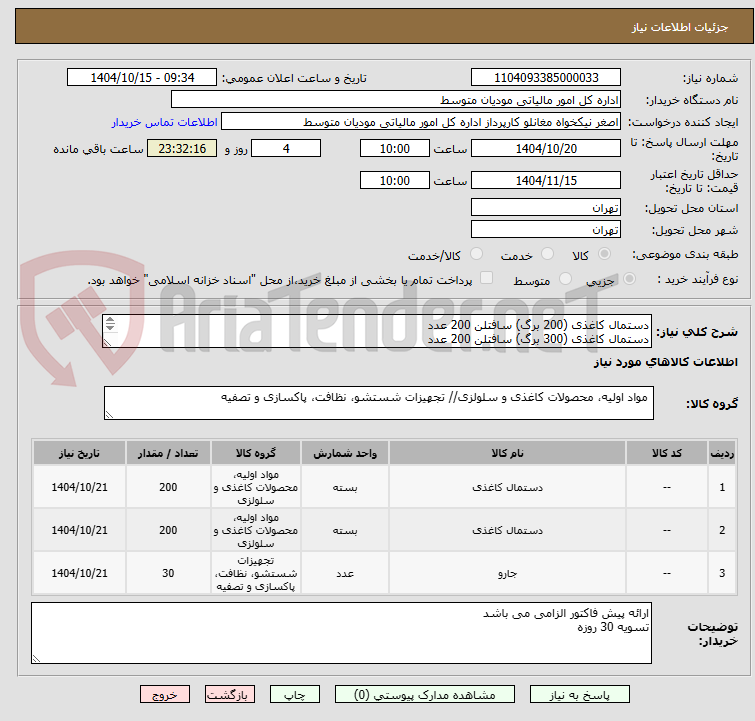Click the خروج exit button
755x721 pixels.
(165, 695)
